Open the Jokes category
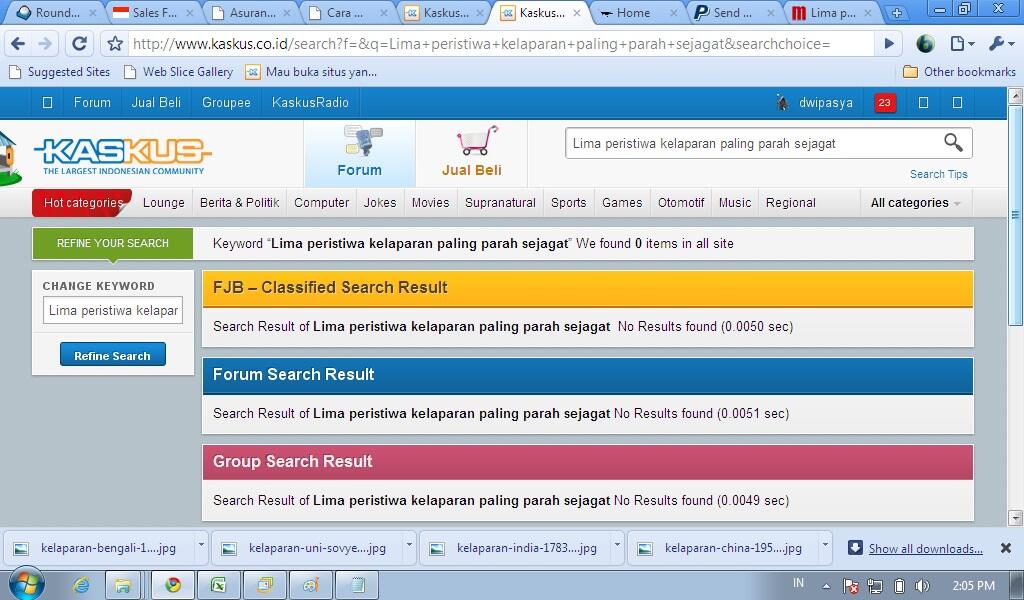Viewport: 1024px width, 600px height. [380, 203]
